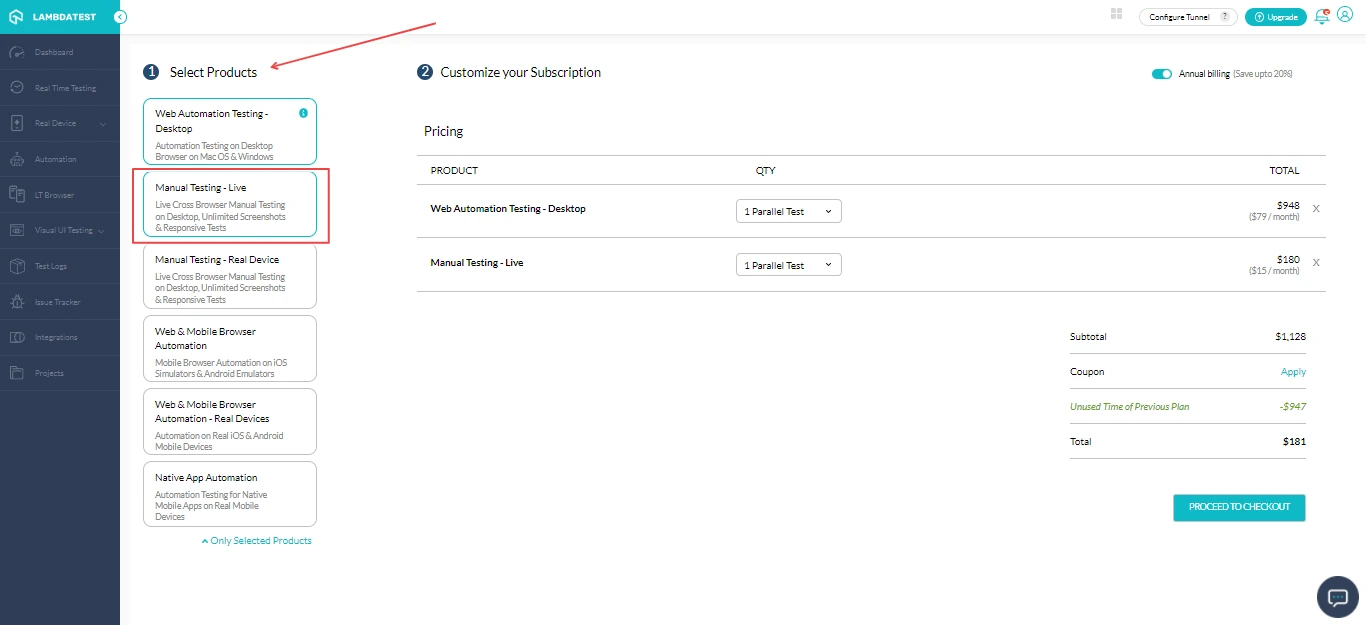
Task: Open Real Time Testing sidebar icon
Action: pos(17,88)
